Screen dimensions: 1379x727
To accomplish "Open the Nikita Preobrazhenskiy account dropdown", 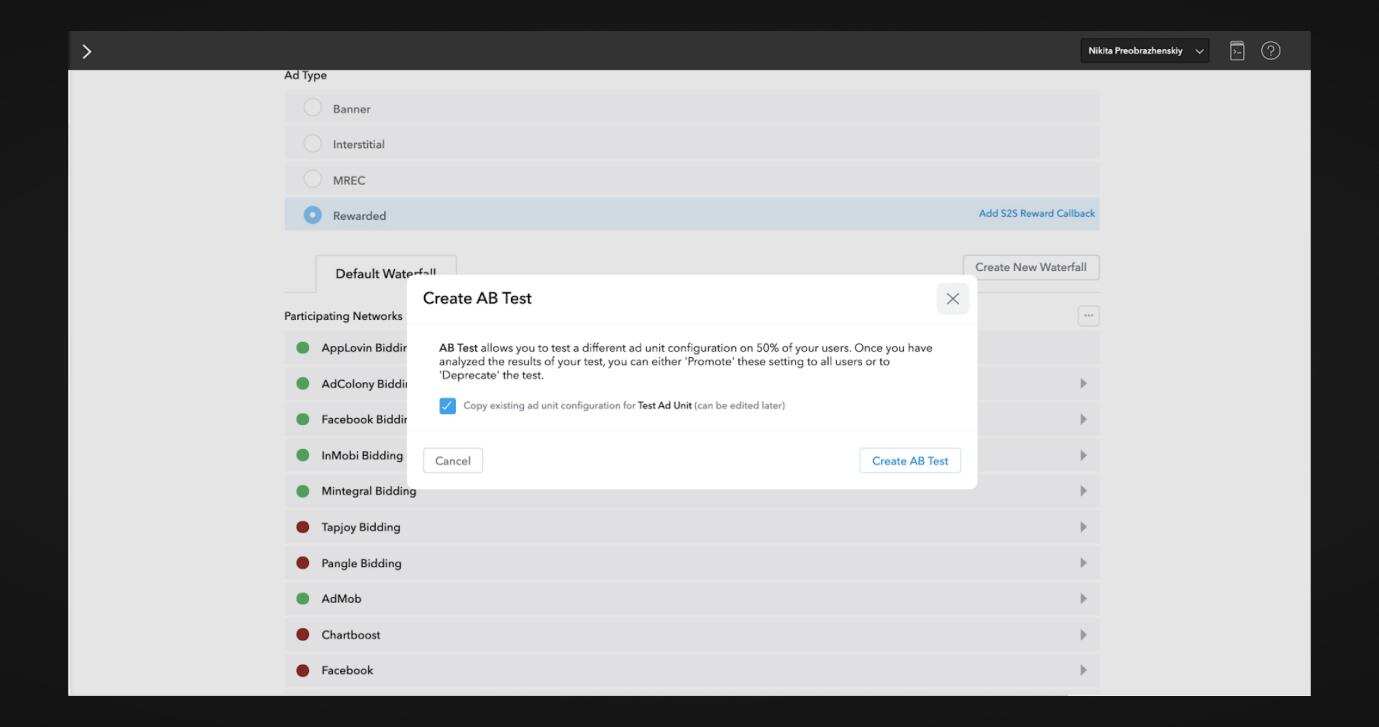I will pyautogui.click(x=1144, y=51).
